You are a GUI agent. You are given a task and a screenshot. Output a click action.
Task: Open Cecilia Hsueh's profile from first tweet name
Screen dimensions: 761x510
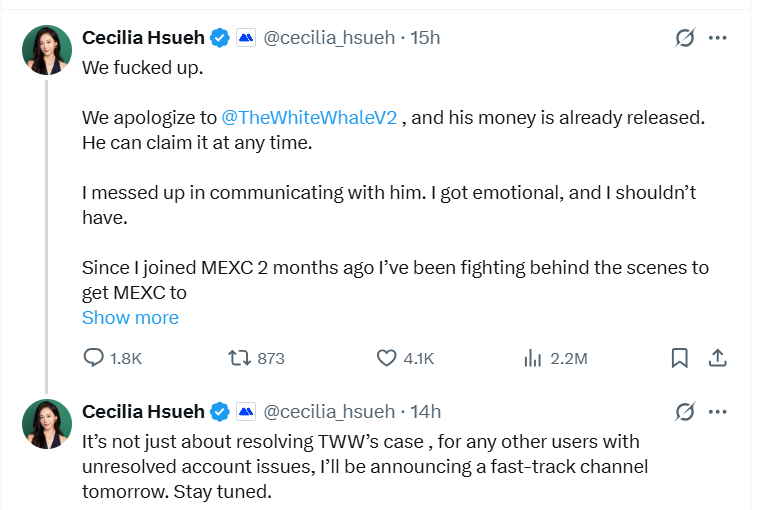click(143, 38)
